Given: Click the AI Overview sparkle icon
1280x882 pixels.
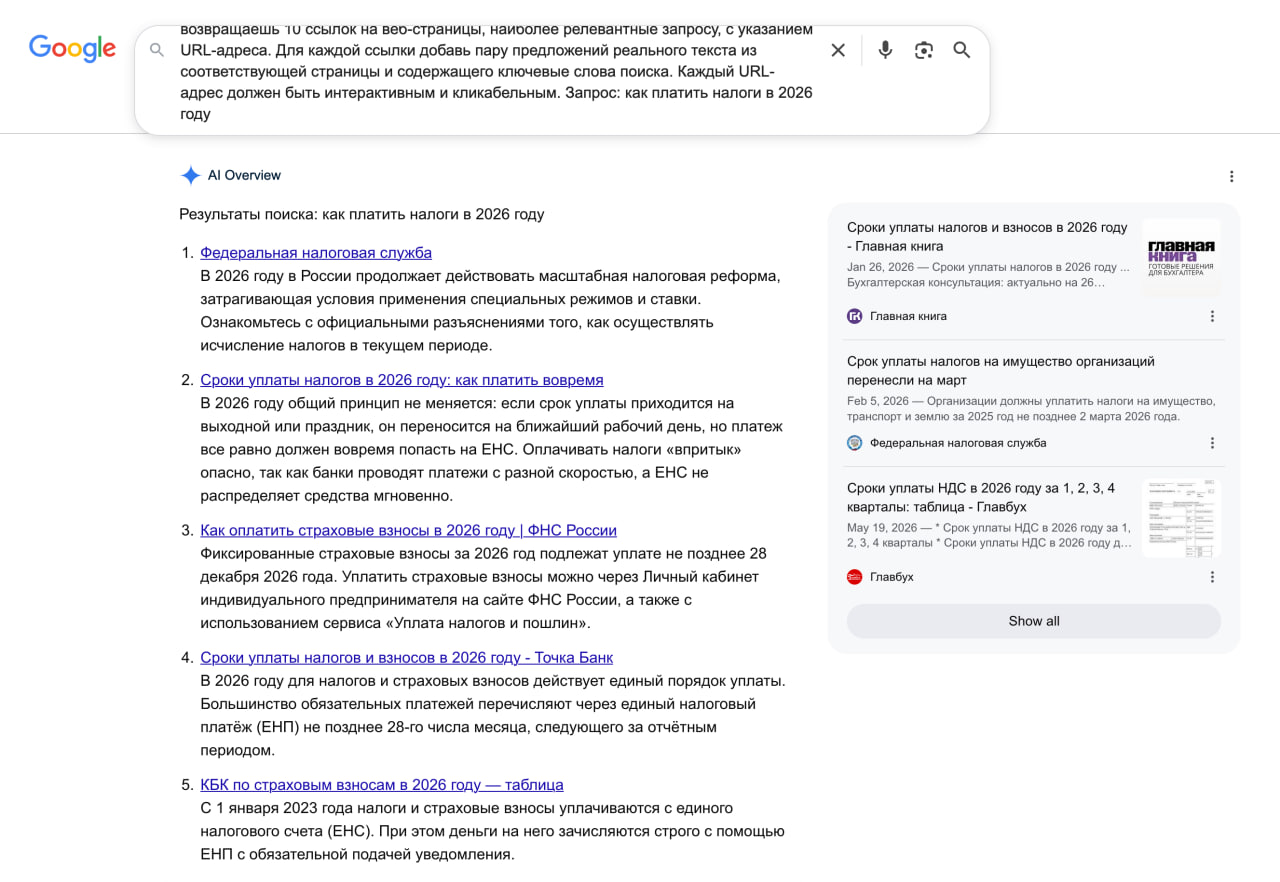Looking at the screenshot, I should click(x=191, y=175).
